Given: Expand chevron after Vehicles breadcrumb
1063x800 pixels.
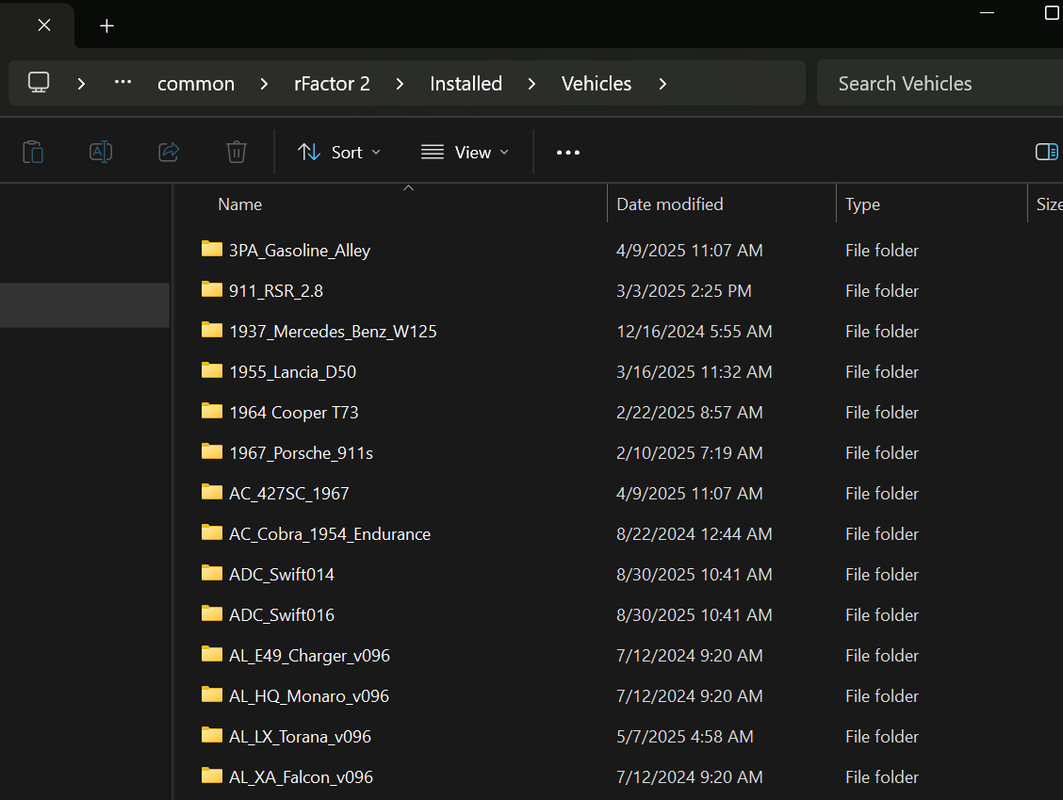Looking at the screenshot, I should pyautogui.click(x=662, y=84).
